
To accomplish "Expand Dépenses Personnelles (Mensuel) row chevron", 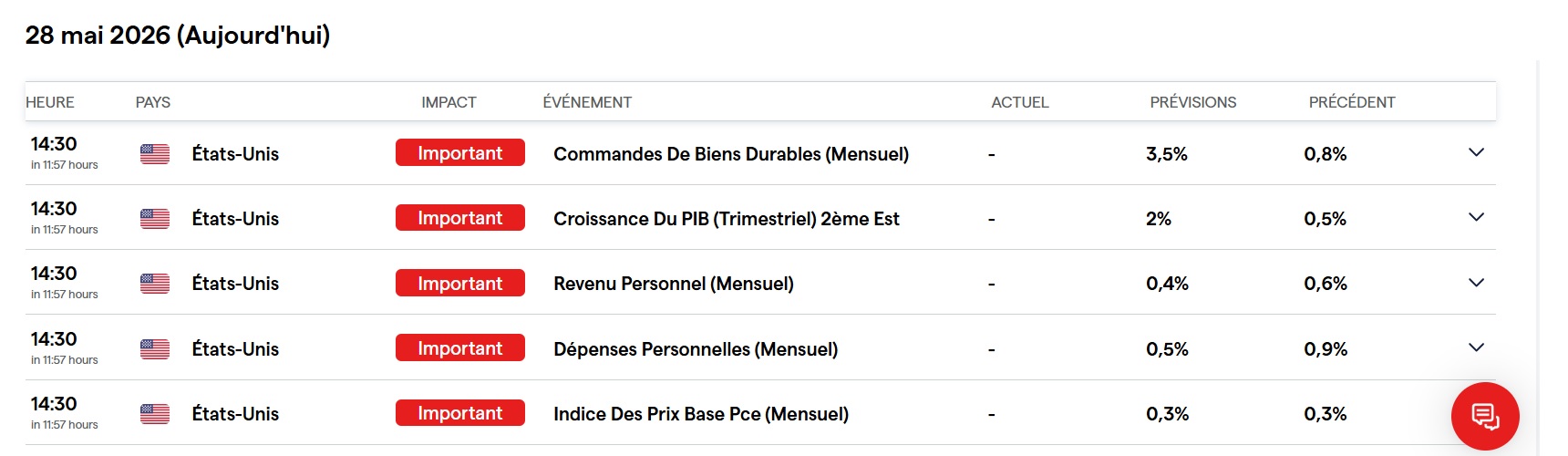I will 1477,347.
